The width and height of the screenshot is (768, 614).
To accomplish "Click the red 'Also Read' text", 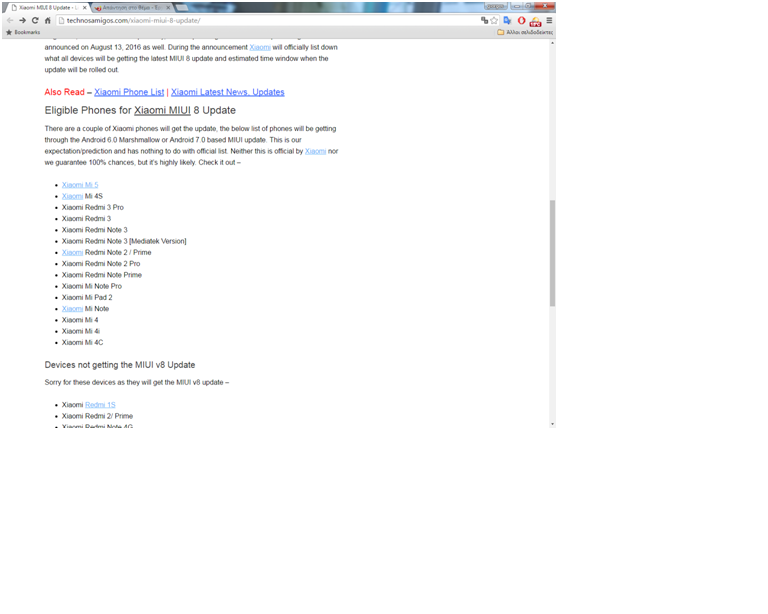I will pos(65,92).
